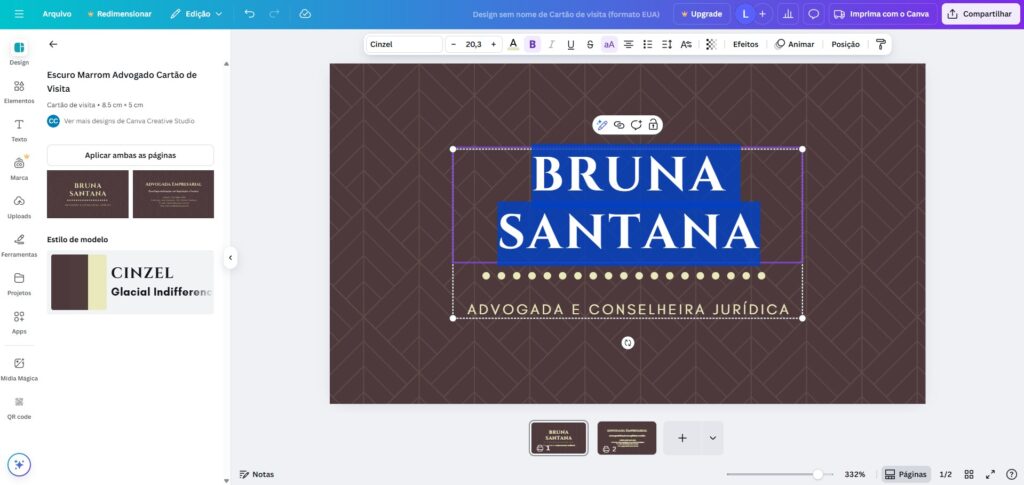Viewport: 1024px width, 485px height.
Task: Lock the selected text element
Action: point(653,125)
